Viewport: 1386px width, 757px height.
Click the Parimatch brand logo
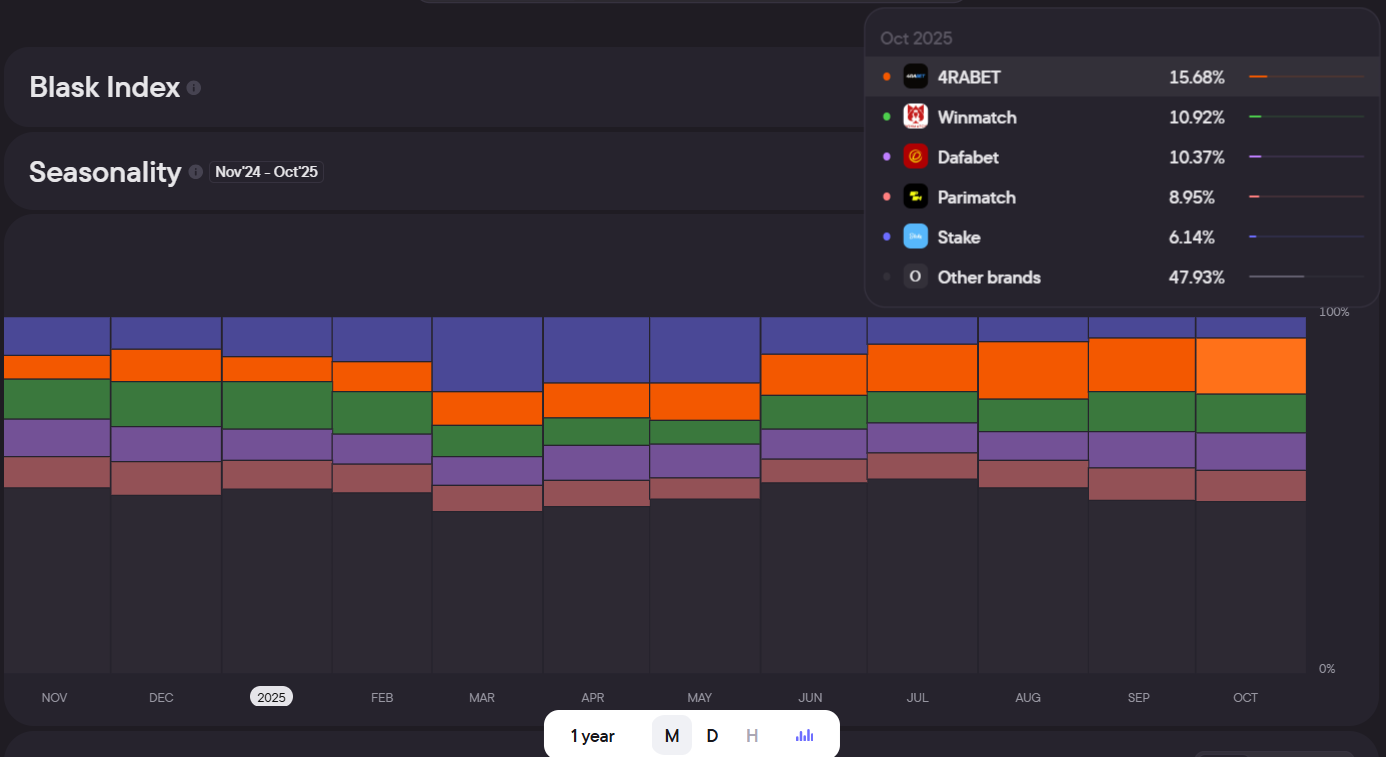[x=915, y=197]
